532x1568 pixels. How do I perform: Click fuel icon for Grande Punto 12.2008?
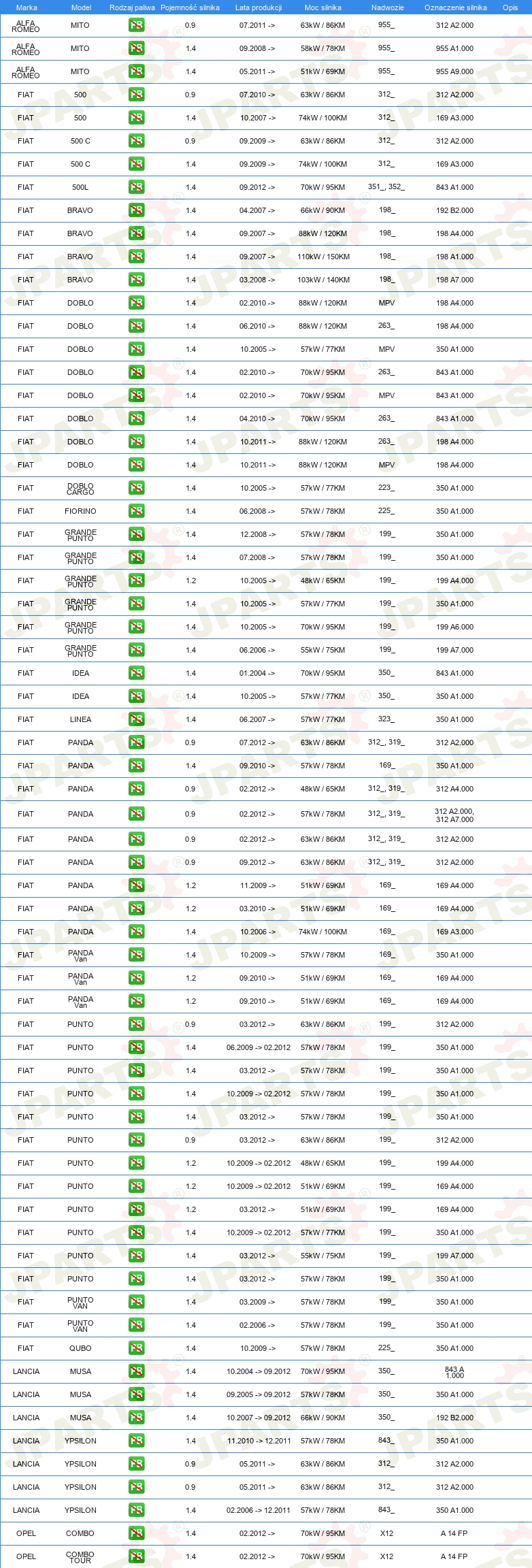point(136,534)
